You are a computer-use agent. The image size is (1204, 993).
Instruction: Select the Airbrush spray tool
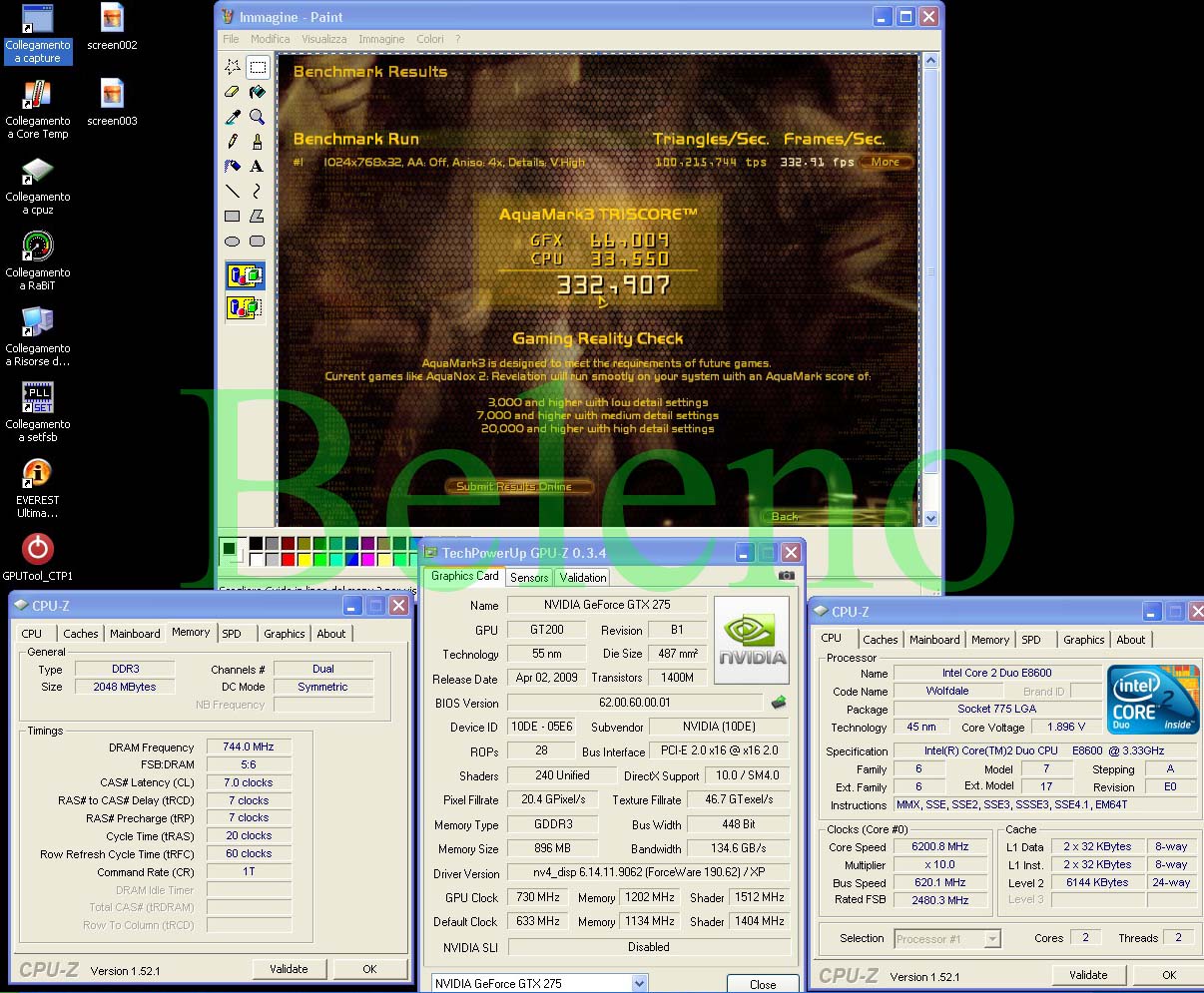pyautogui.click(x=233, y=166)
